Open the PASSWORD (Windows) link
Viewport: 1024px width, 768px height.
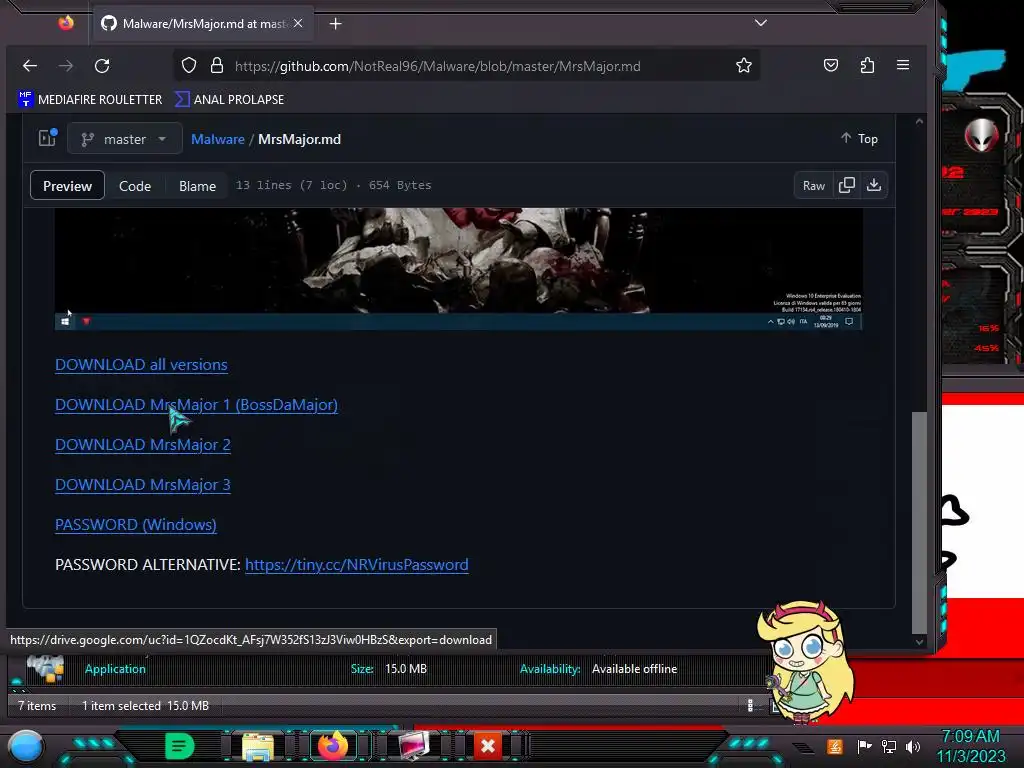136,525
